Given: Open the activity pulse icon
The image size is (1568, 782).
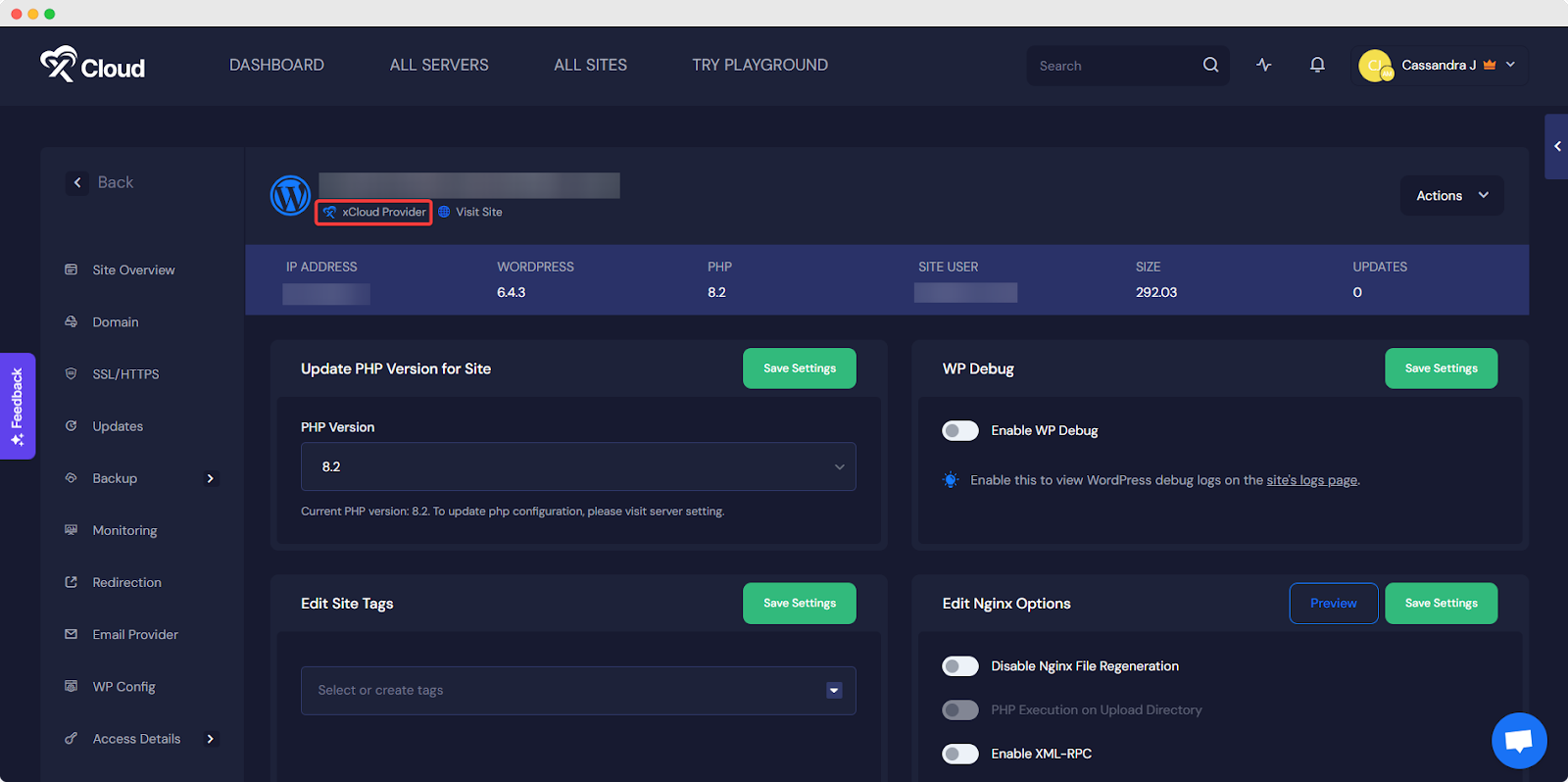Looking at the screenshot, I should coord(1264,65).
